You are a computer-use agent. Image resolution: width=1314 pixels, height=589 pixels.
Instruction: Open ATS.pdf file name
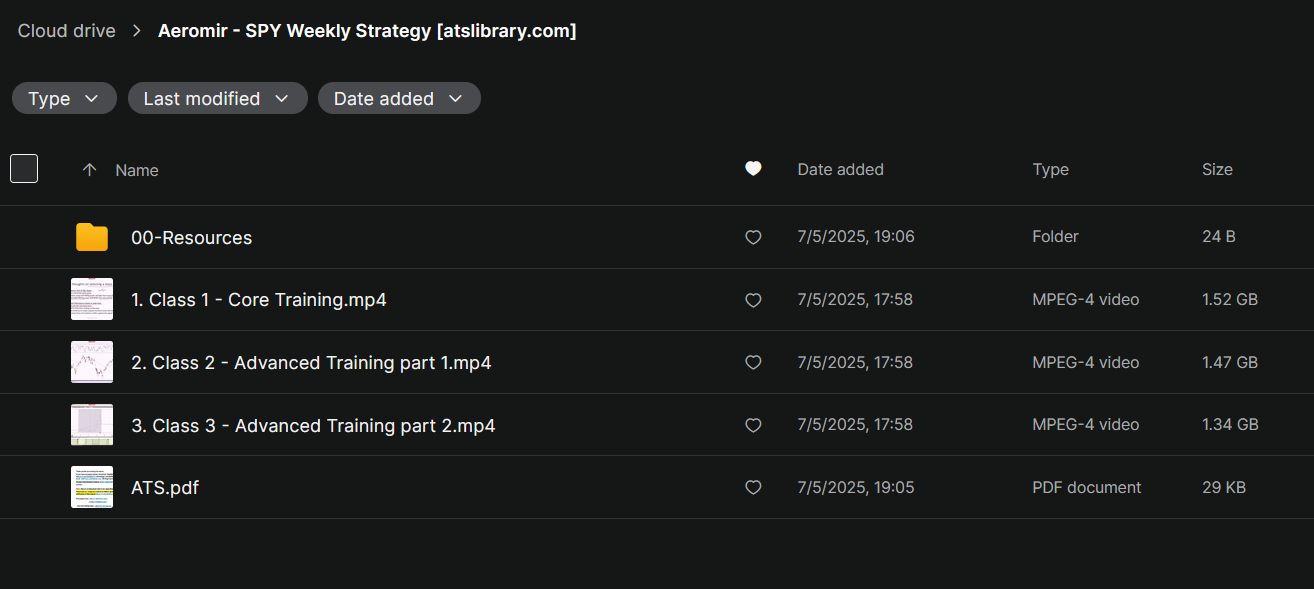pyautogui.click(x=165, y=488)
